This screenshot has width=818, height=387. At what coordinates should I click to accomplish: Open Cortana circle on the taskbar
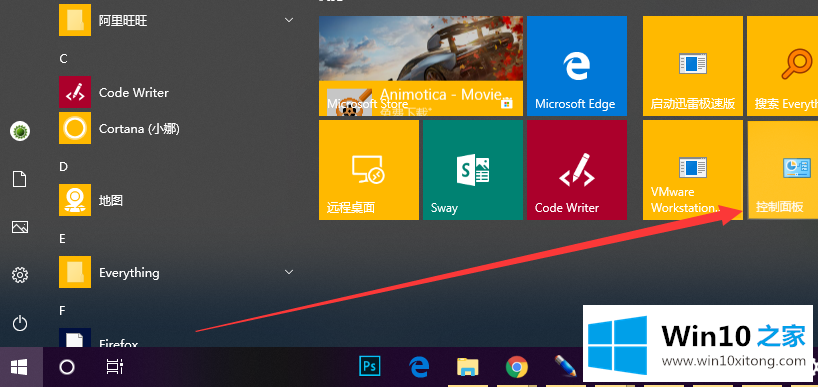67,367
